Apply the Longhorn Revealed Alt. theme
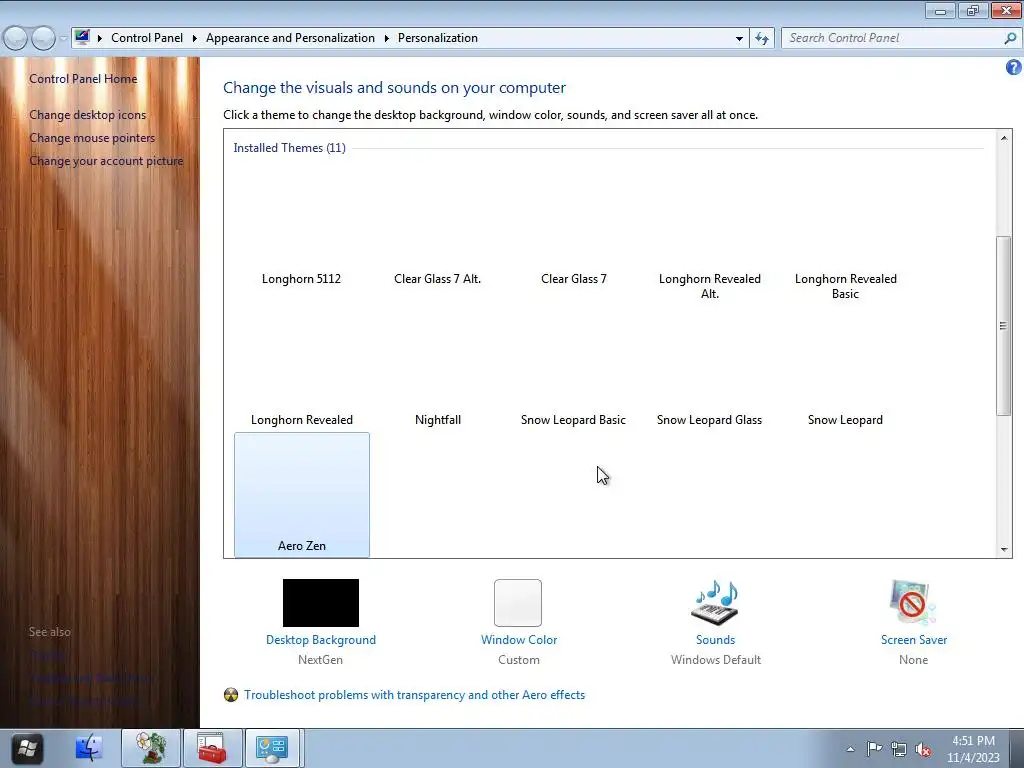Viewport: 1024px width, 768px height. coord(710,232)
